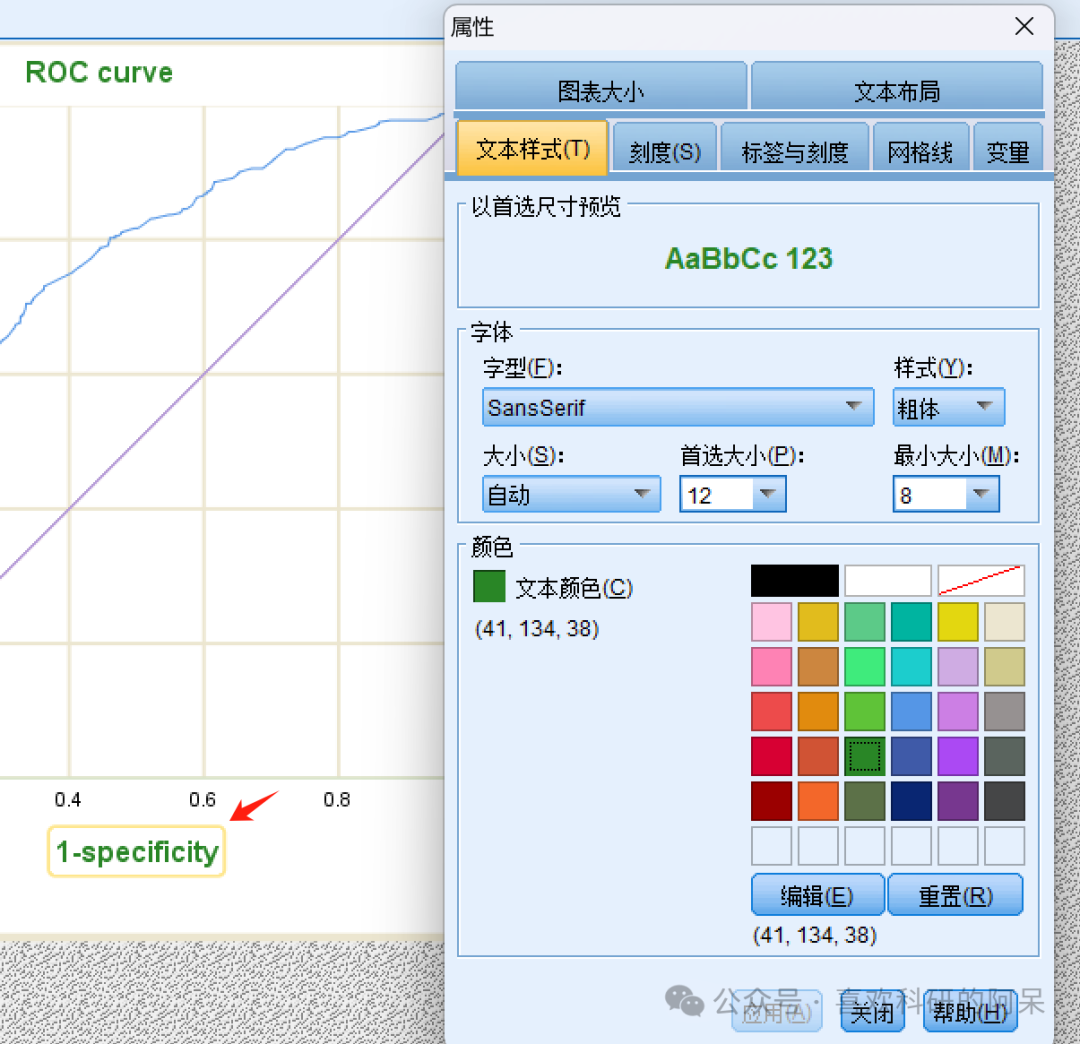
Task: Expand the 样式 粗体 style dropdown
Action: pos(948,407)
